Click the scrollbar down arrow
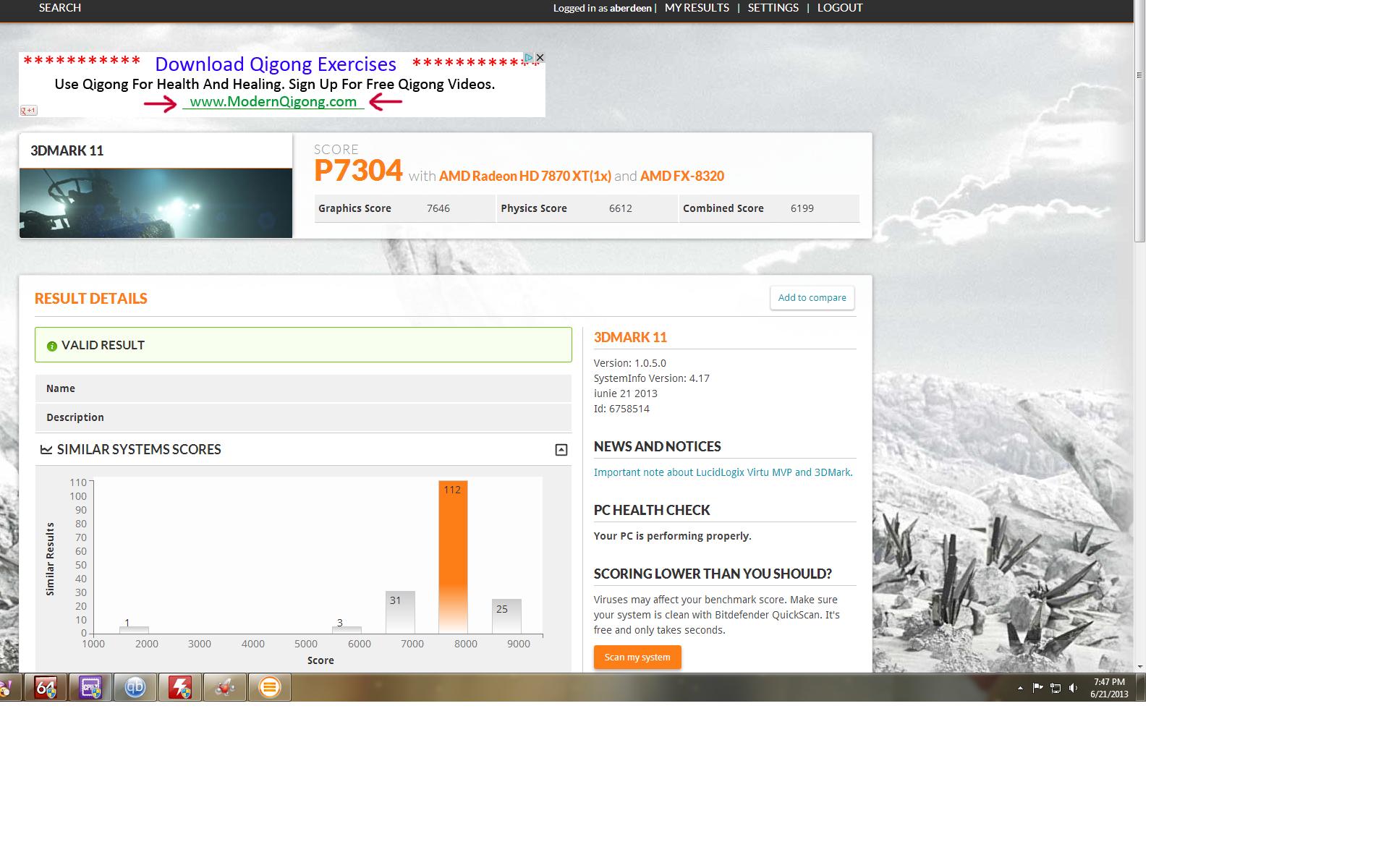1389x868 pixels. [1140, 667]
